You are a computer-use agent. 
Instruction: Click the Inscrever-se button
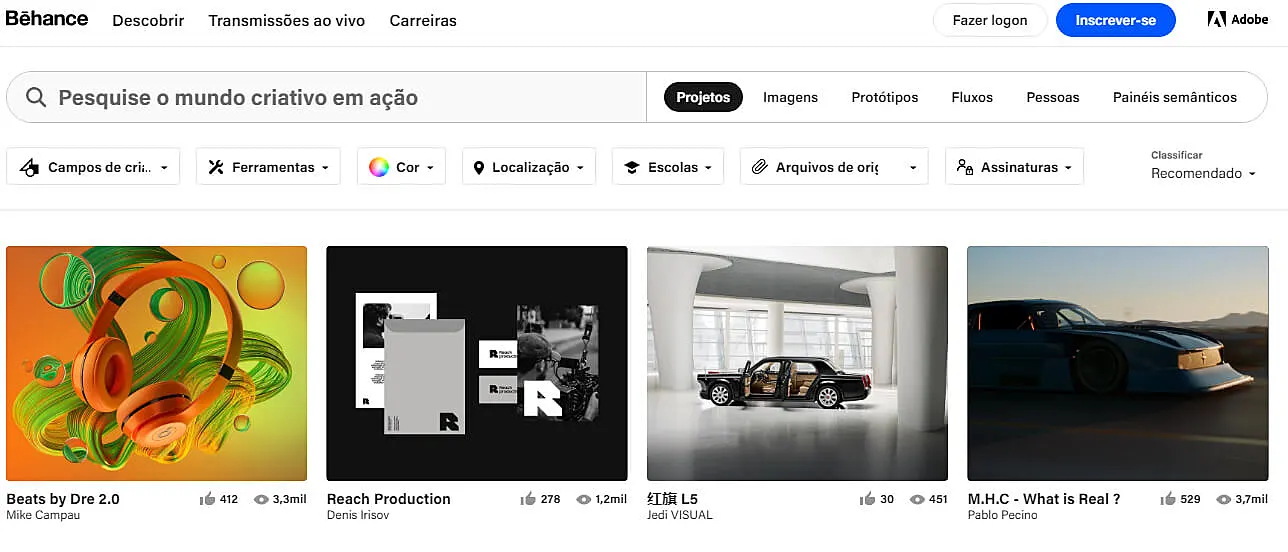coord(1116,20)
